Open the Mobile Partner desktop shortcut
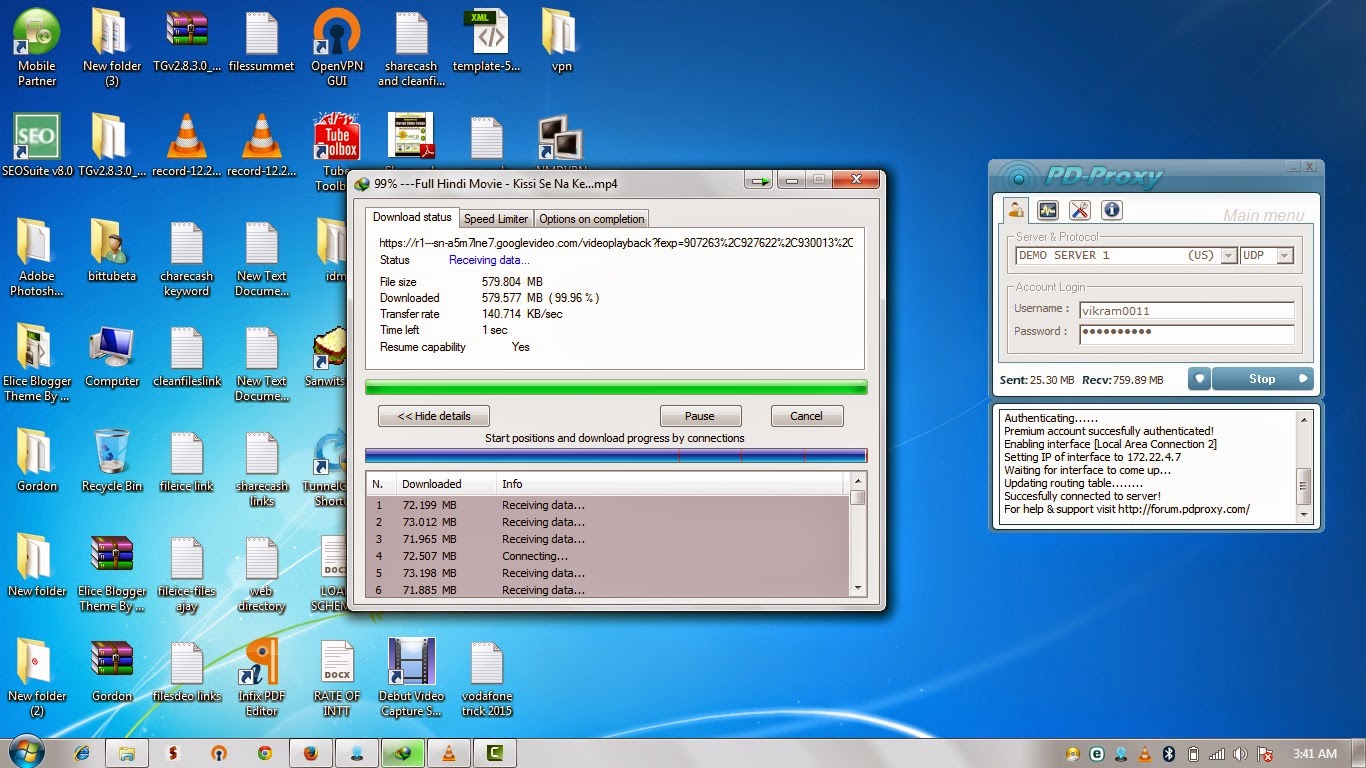 coord(37,47)
